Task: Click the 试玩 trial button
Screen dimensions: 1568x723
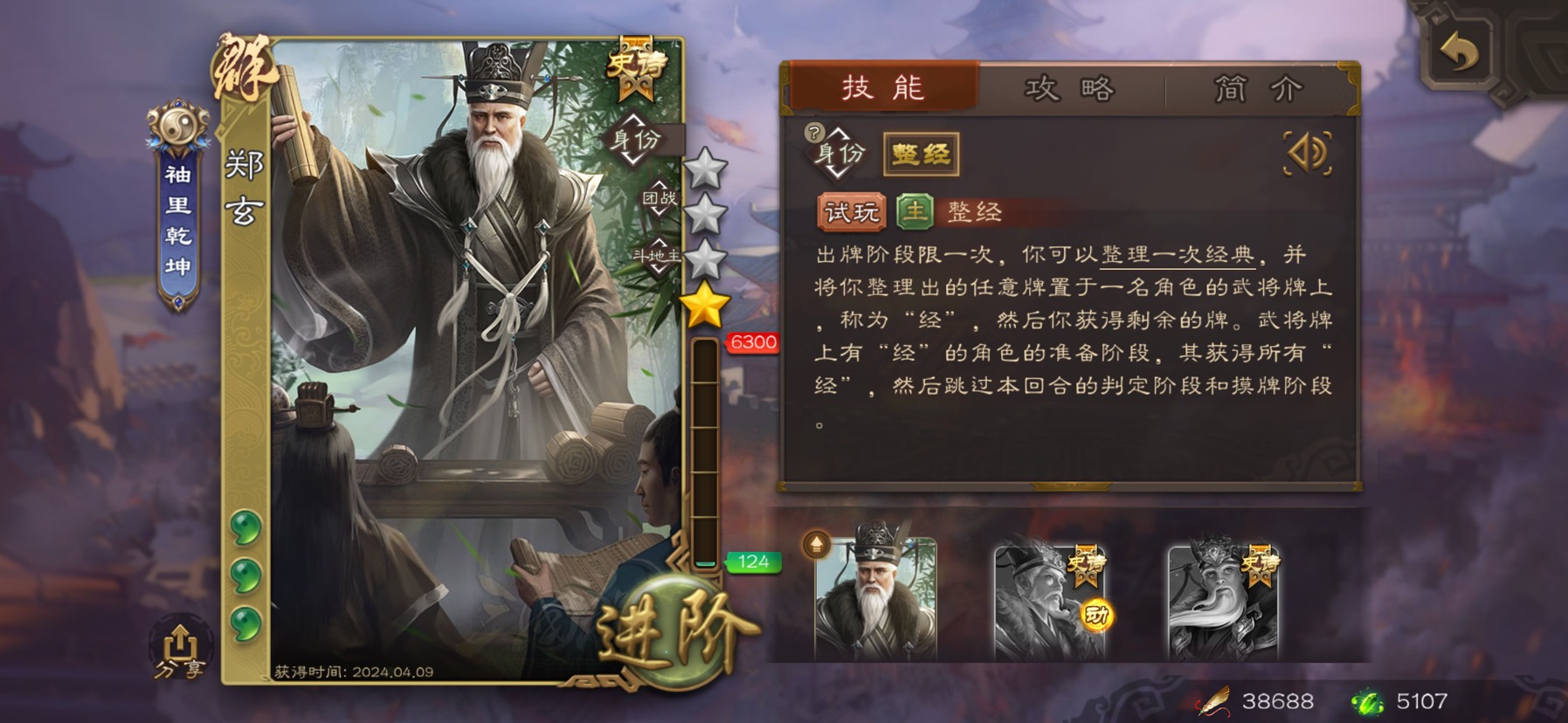Action: [x=851, y=212]
